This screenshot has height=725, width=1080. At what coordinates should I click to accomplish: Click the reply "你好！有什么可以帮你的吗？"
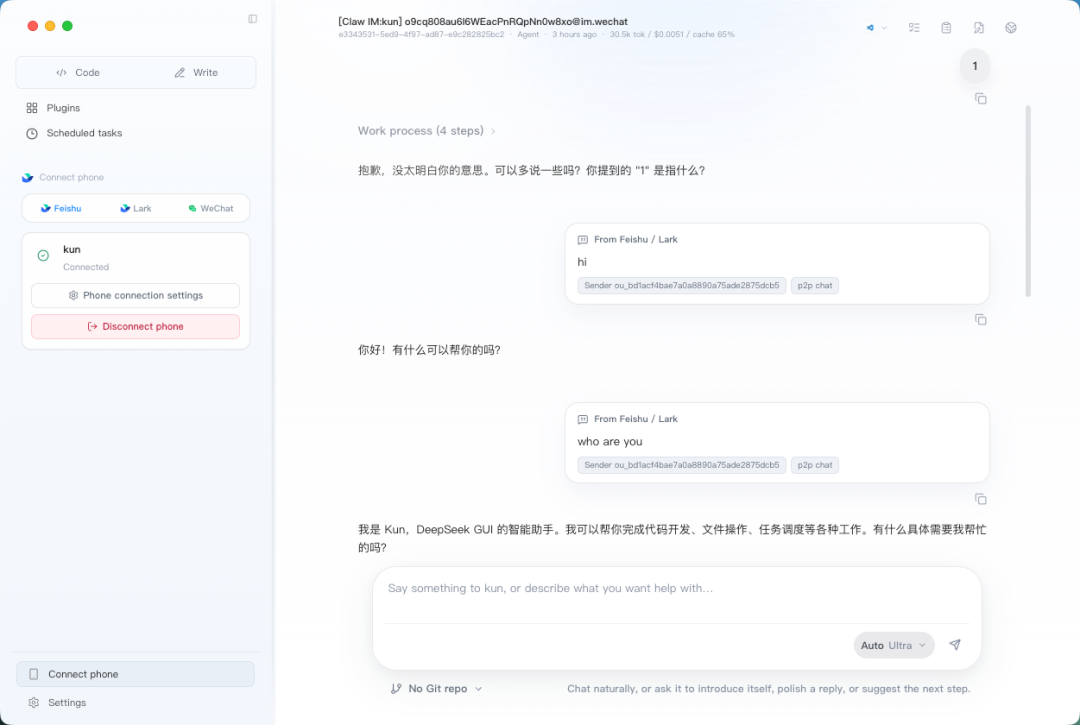point(429,350)
